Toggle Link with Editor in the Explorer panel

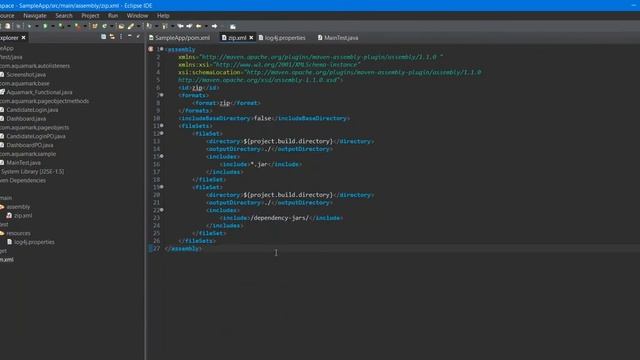112,37
